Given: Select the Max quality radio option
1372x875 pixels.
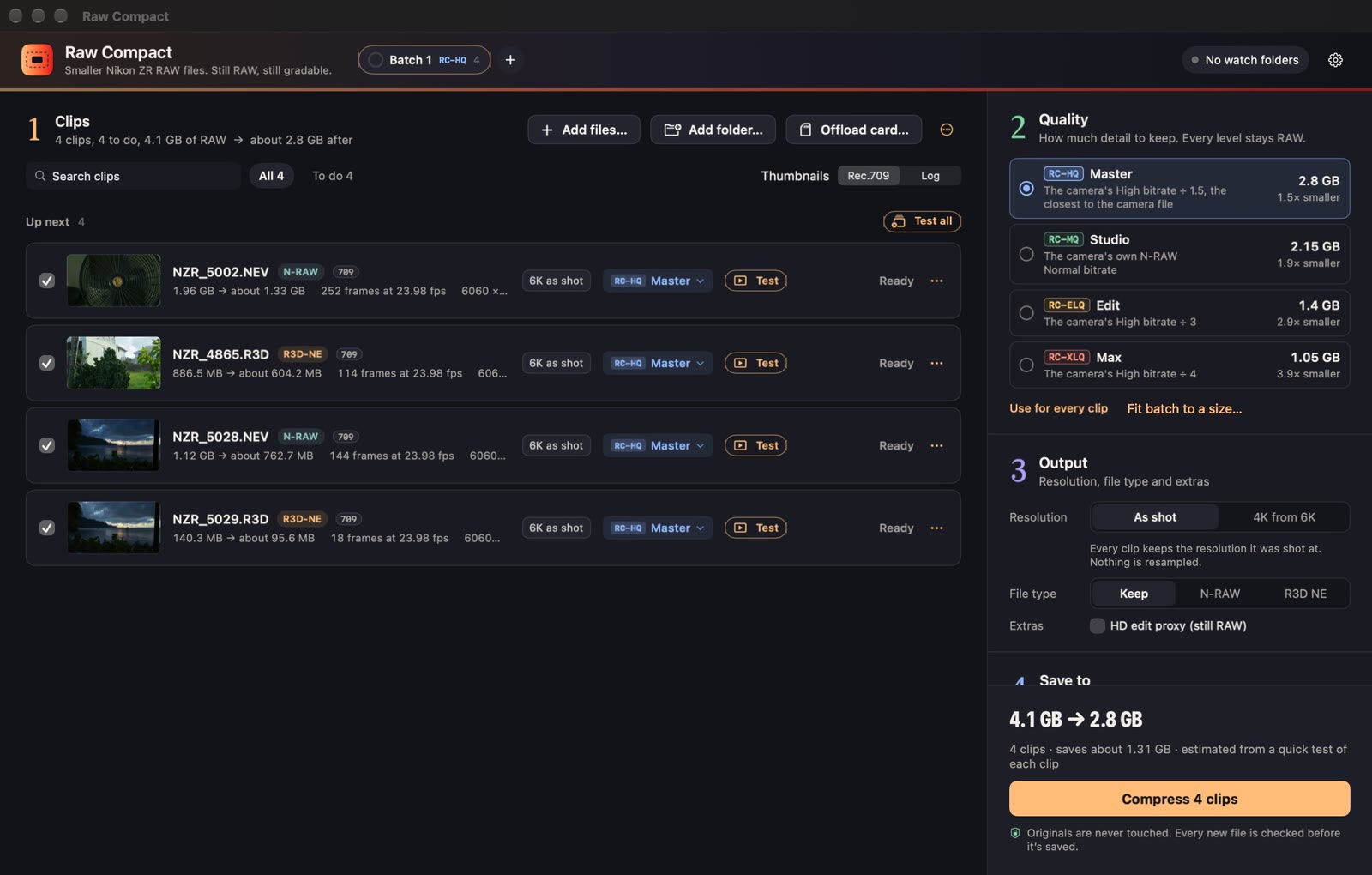Looking at the screenshot, I should click(1026, 365).
